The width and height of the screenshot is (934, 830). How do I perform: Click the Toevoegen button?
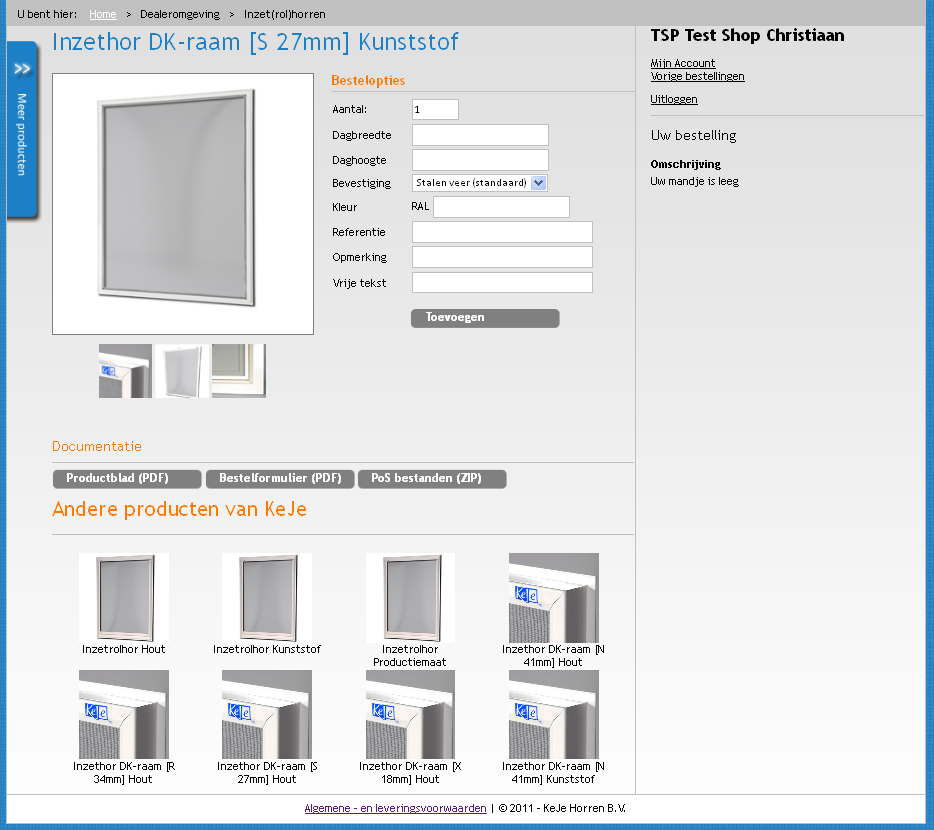coord(485,318)
